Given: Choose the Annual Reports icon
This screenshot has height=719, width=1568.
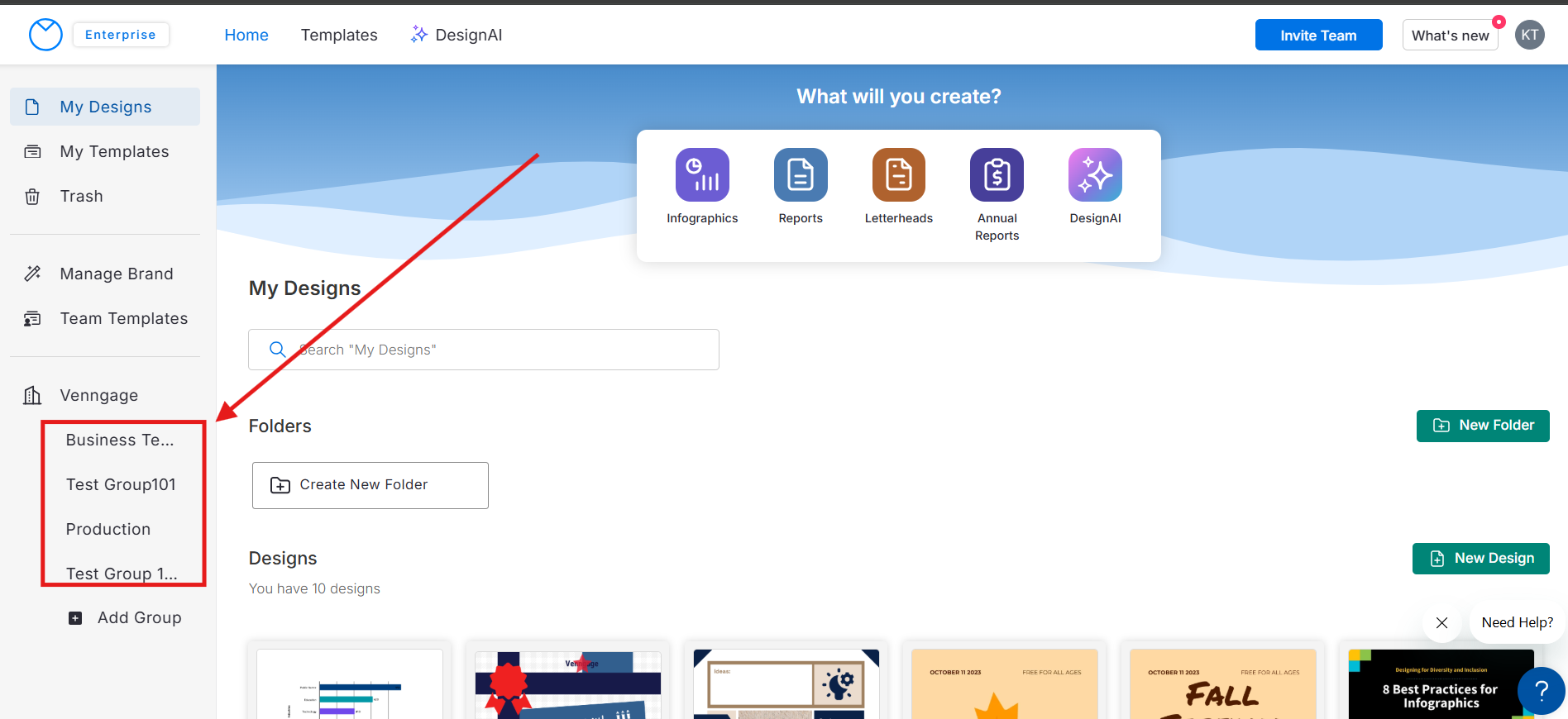Looking at the screenshot, I should (x=997, y=175).
